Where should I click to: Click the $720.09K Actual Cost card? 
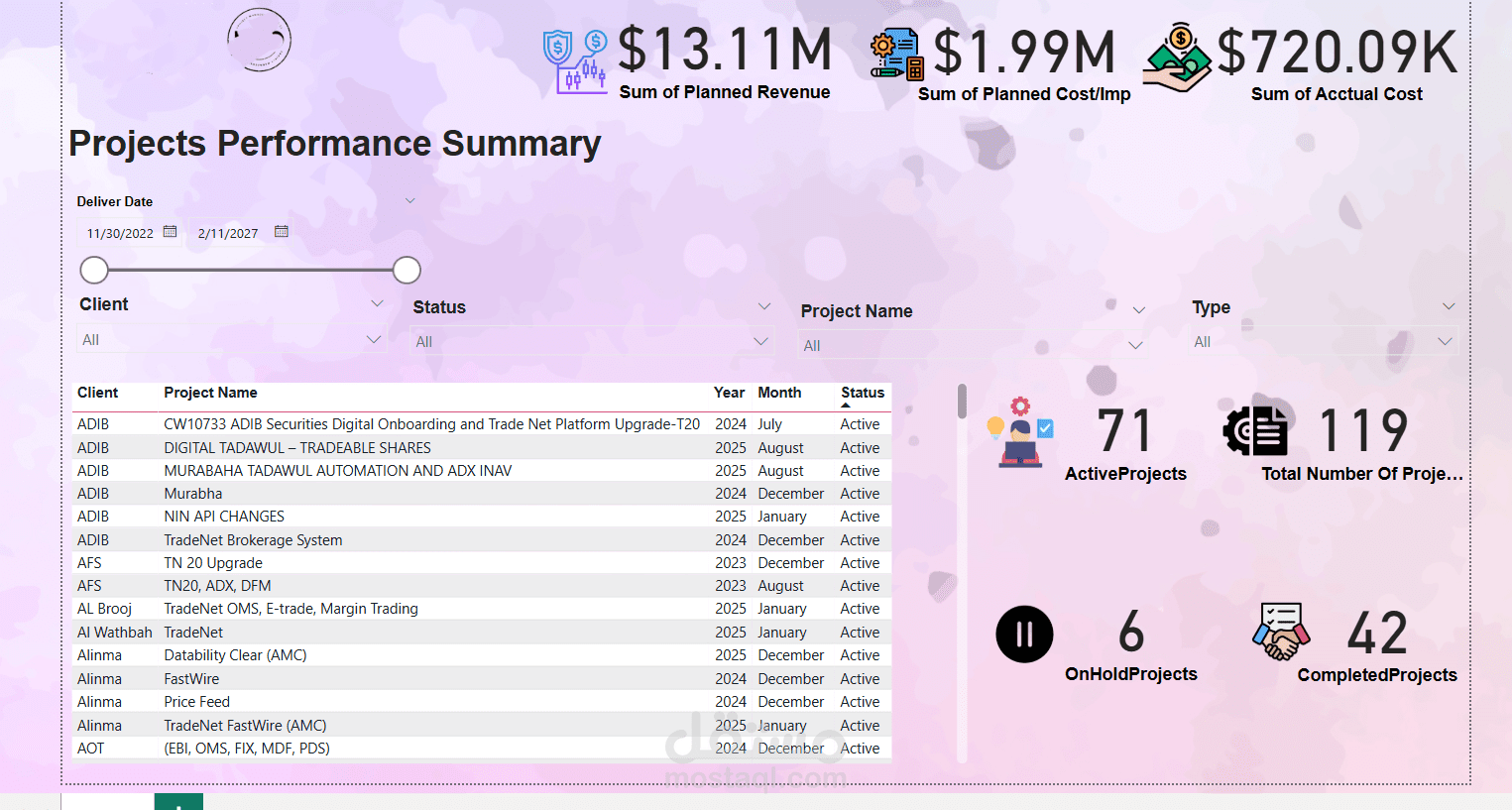click(x=1337, y=65)
